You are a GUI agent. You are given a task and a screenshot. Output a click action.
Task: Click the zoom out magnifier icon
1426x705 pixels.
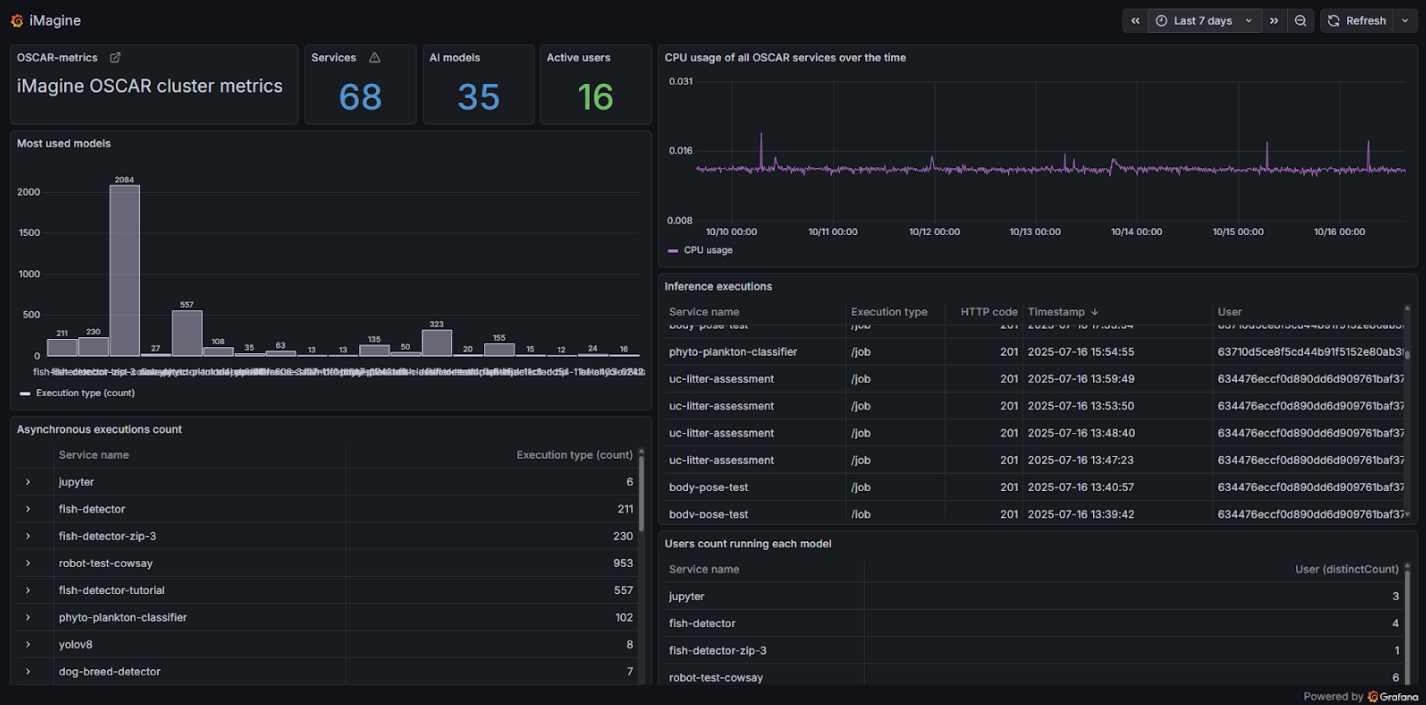[1301, 20]
